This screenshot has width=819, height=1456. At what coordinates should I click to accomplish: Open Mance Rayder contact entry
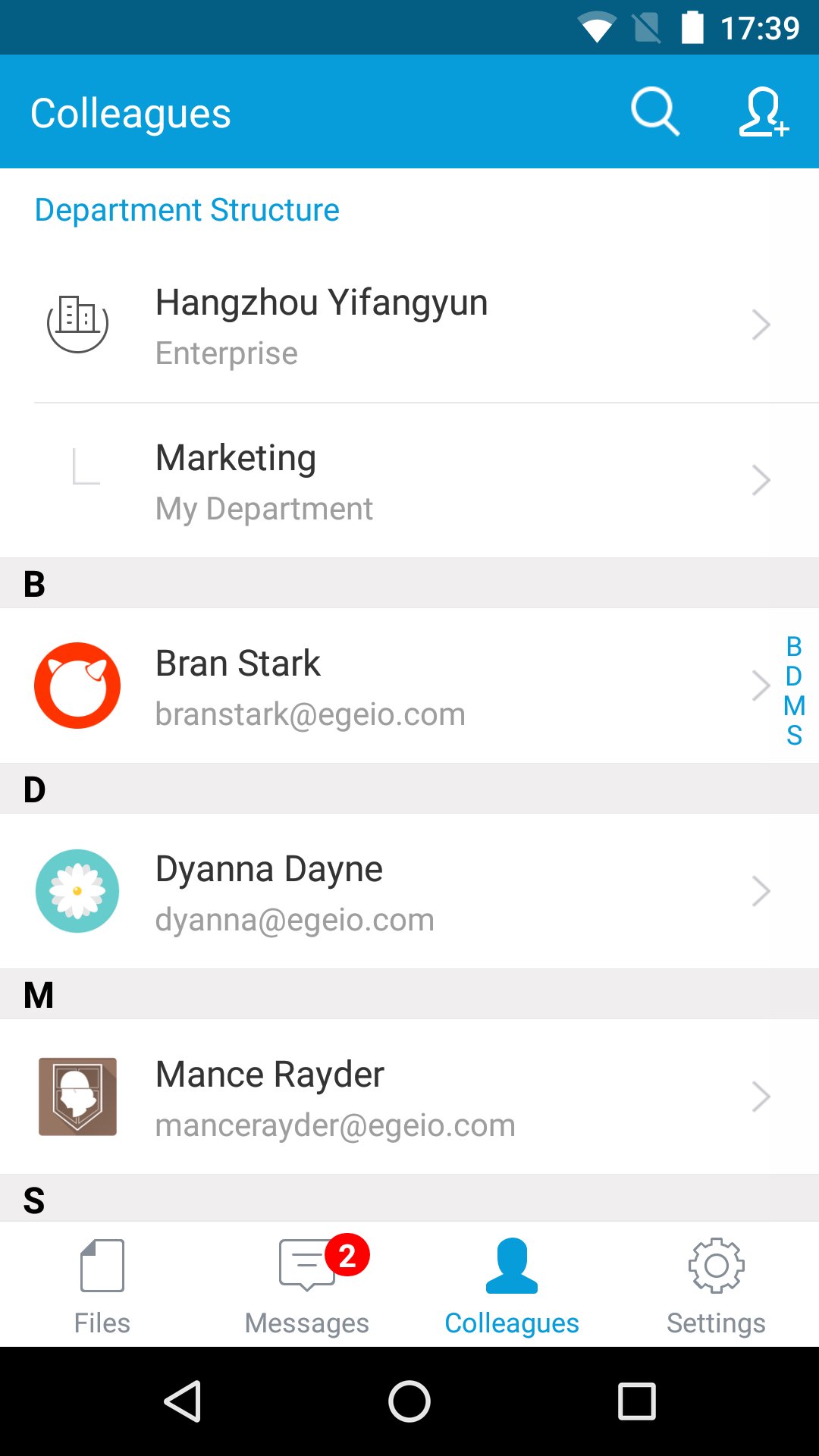(270, 1075)
